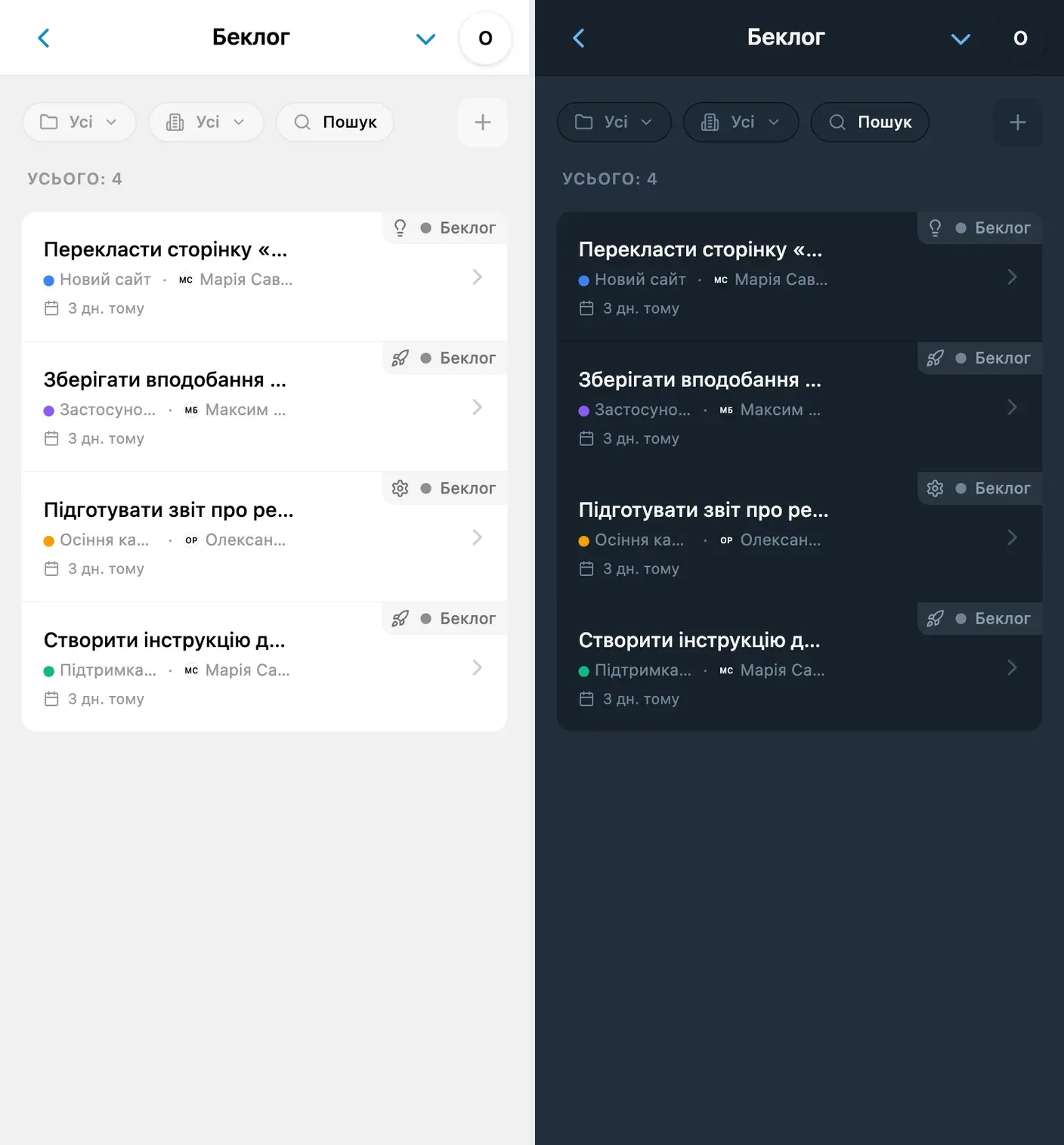
Task: Open user avatar O in light panel
Action: [485, 38]
